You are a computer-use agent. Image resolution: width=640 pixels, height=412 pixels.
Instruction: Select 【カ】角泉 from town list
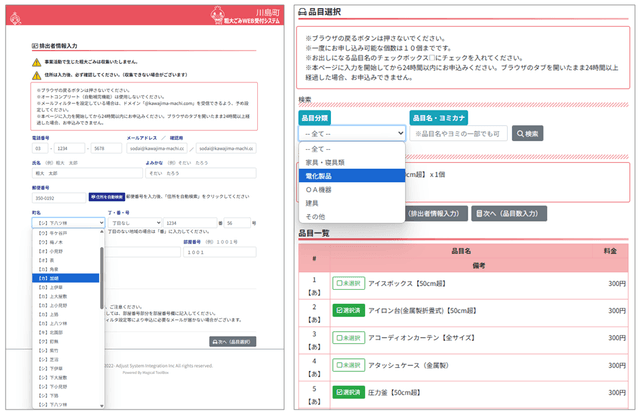coord(66,269)
